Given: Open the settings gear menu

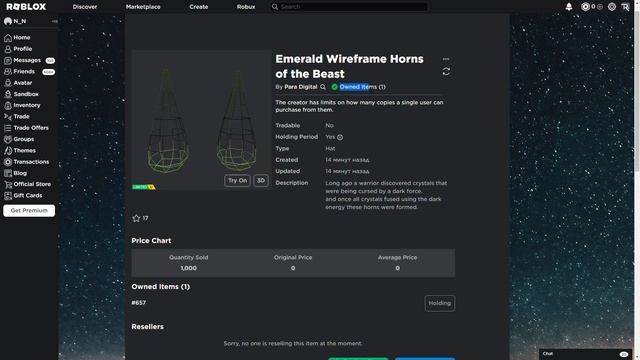Looking at the screenshot, I should (611, 7).
